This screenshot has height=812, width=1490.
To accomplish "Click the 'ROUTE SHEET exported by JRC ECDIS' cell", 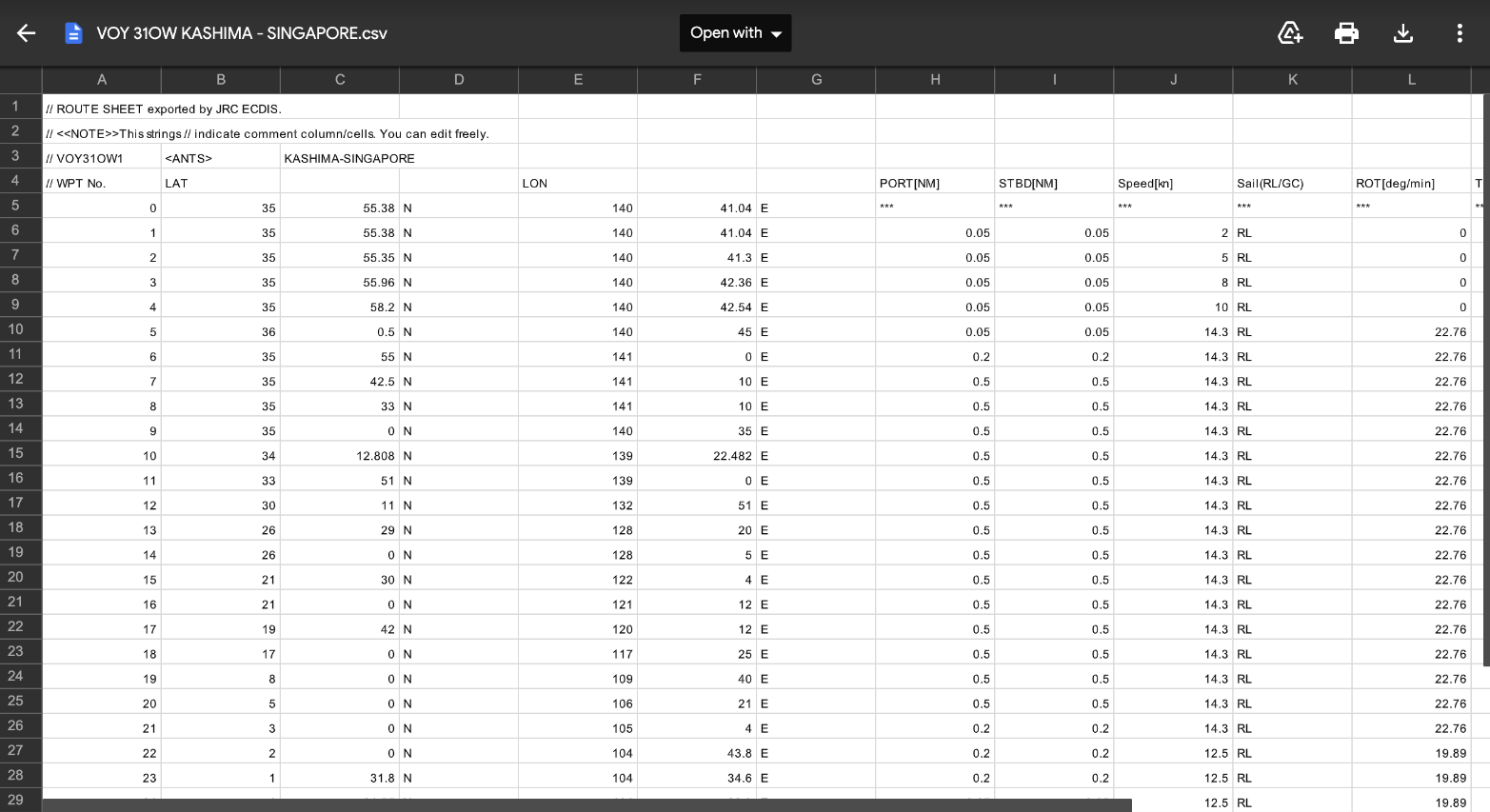I will pyautogui.click(x=164, y=109).
